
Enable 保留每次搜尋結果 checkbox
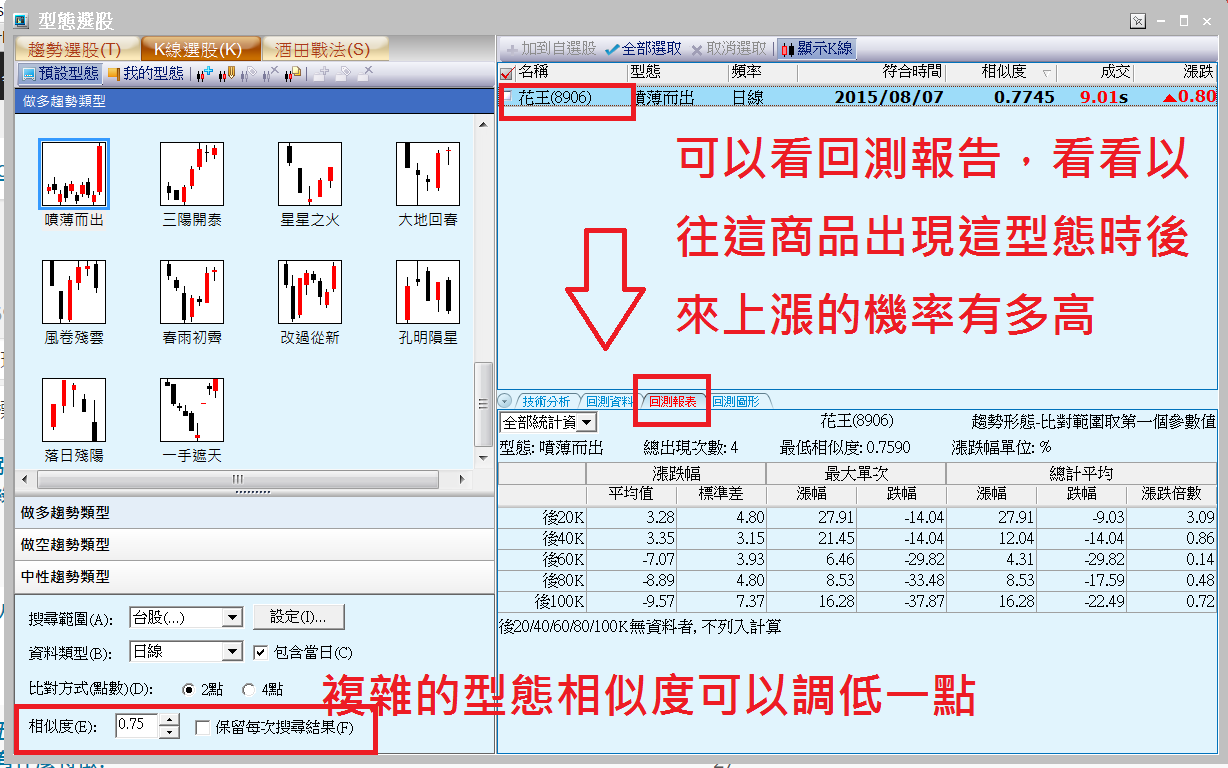203,727
